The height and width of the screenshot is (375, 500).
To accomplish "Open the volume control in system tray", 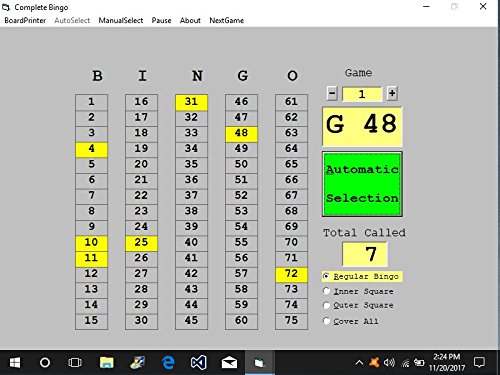I will coord(389,363).
